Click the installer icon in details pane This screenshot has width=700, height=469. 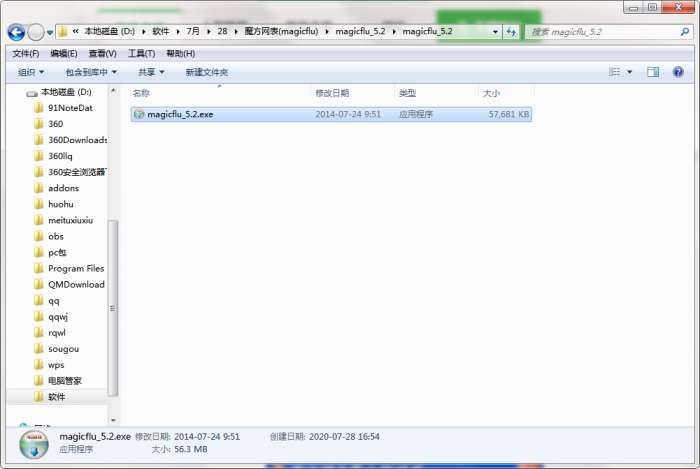point(33,444)
